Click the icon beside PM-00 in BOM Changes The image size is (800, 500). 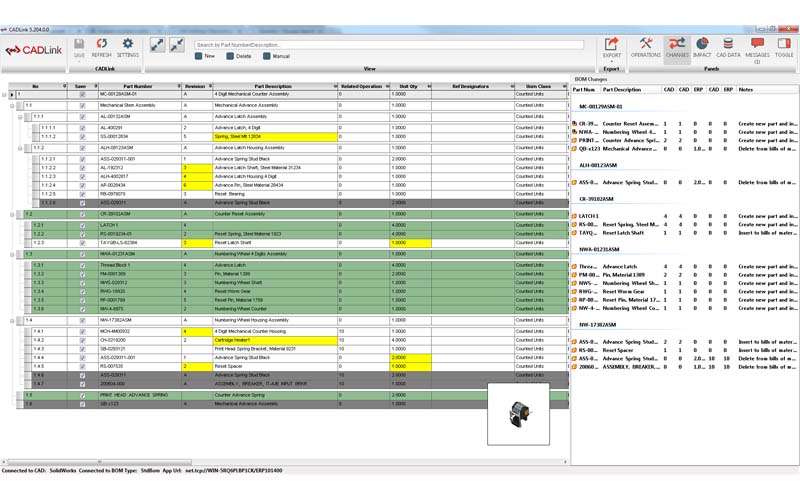coord(574,274)
